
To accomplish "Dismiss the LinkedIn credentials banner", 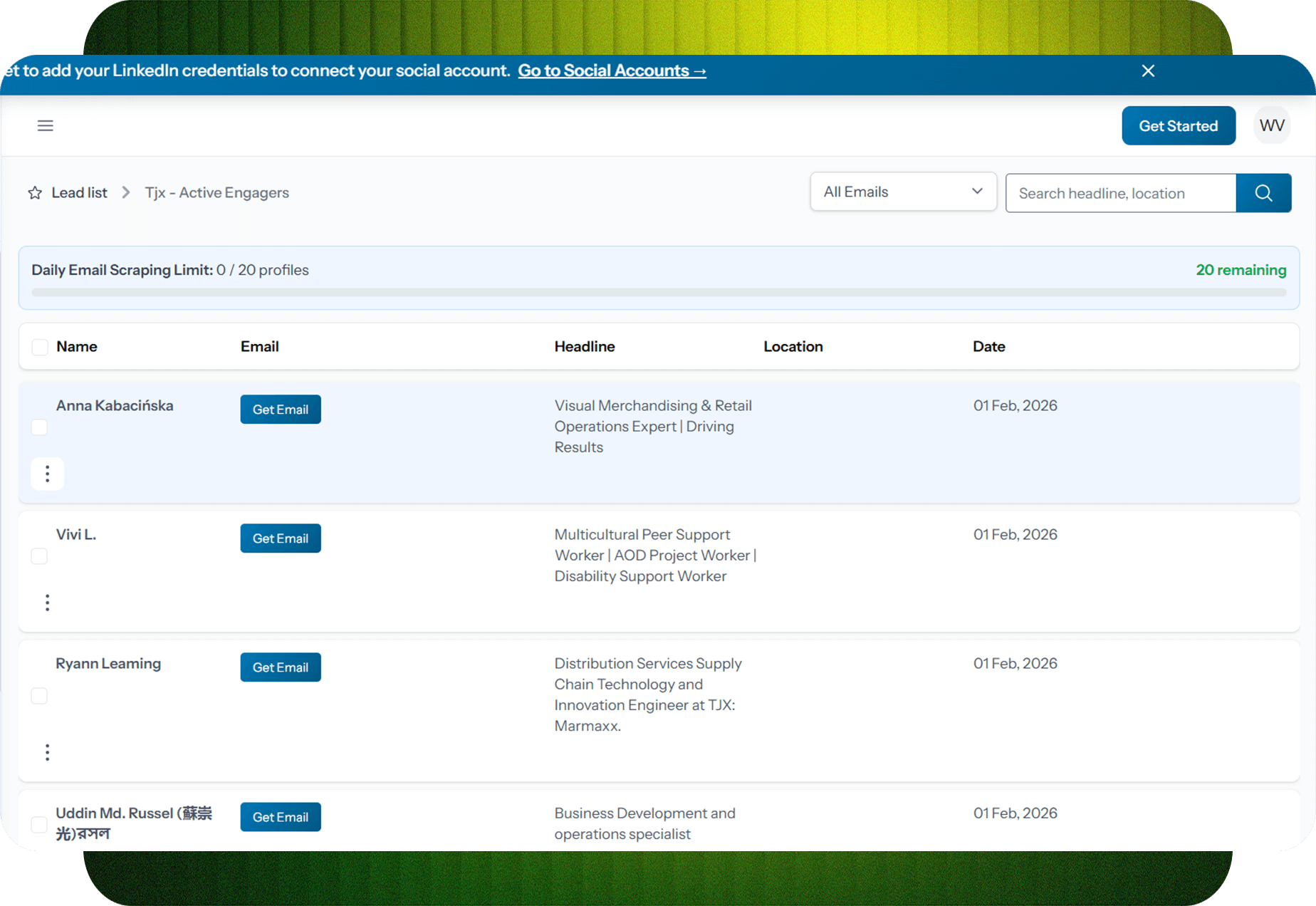I will point(1148,71).
